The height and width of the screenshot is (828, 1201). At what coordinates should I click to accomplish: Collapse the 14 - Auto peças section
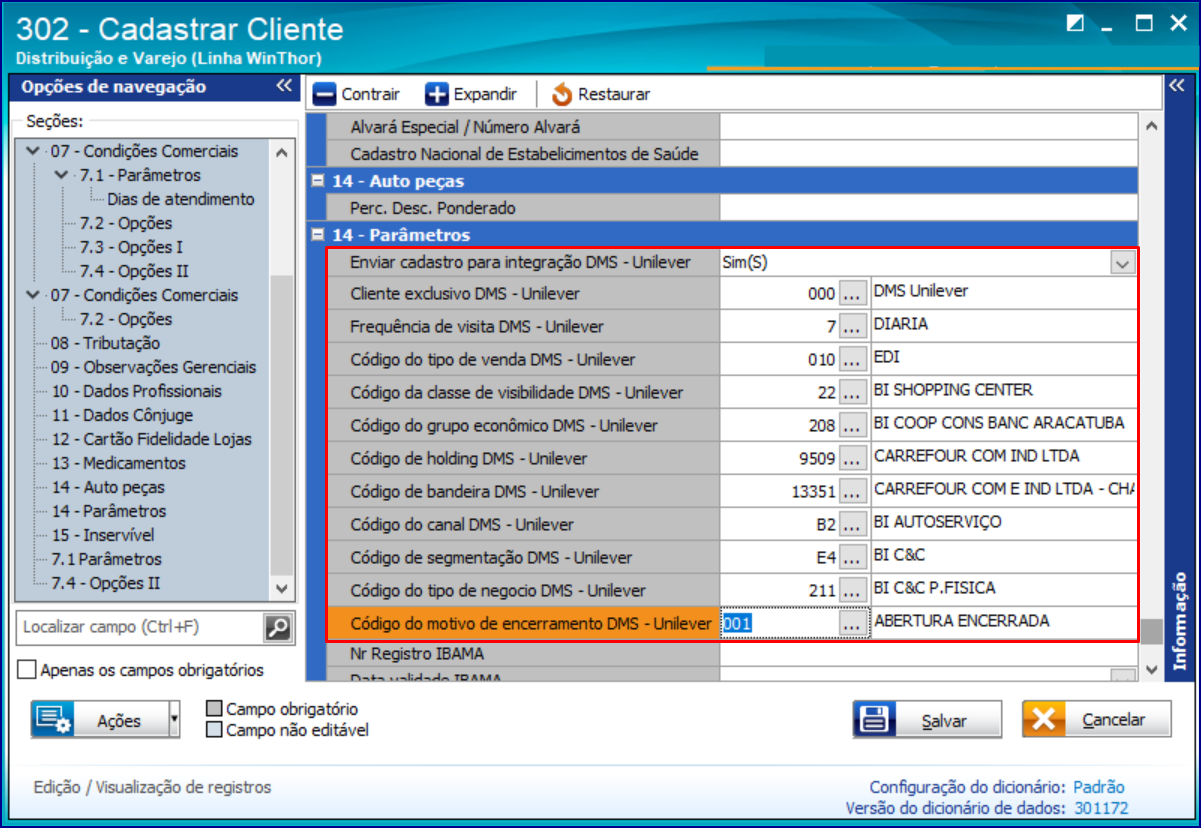coord(318,182)
